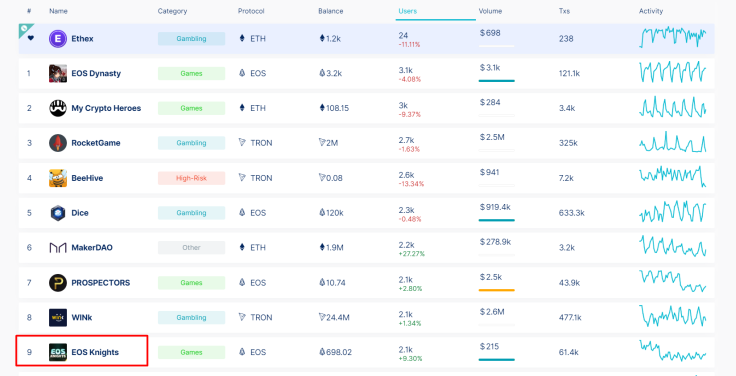Open the BeeHive dapp link
This screenshot has width=736, height=376.
pyautogui.click(x=87, y=178)
